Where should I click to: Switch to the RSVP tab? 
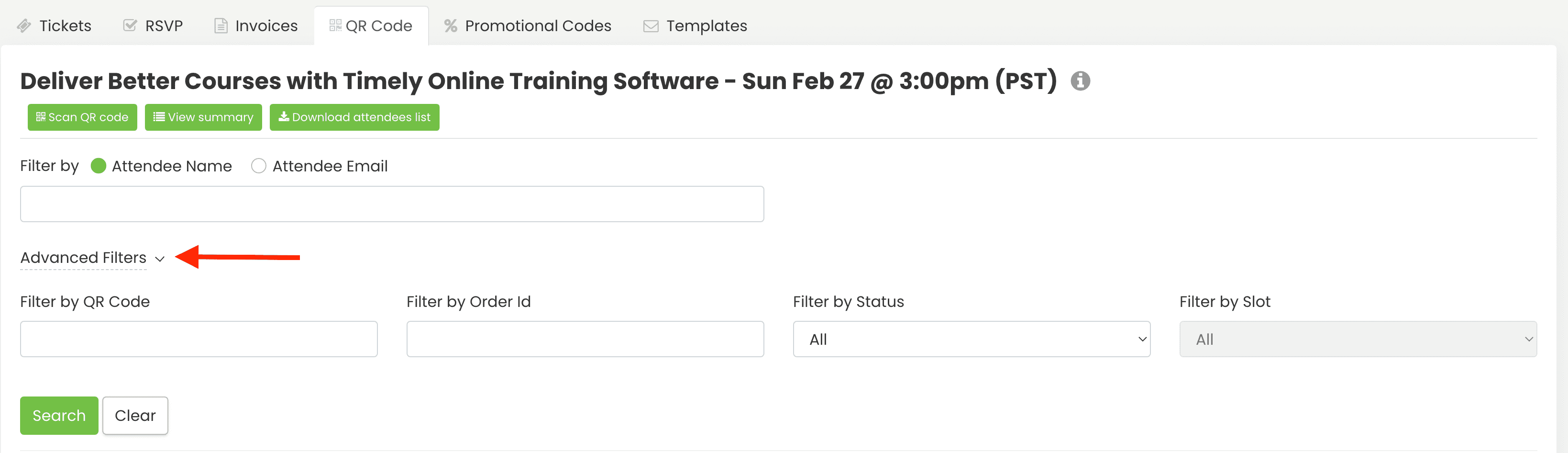point(153,25)
